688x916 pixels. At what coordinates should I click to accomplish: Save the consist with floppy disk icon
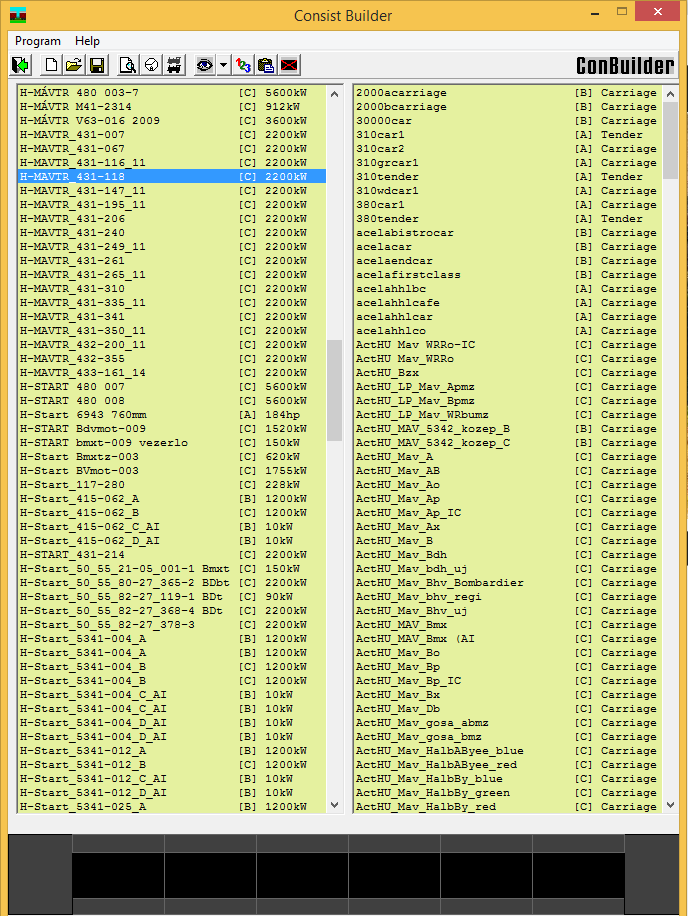(97, 65)
